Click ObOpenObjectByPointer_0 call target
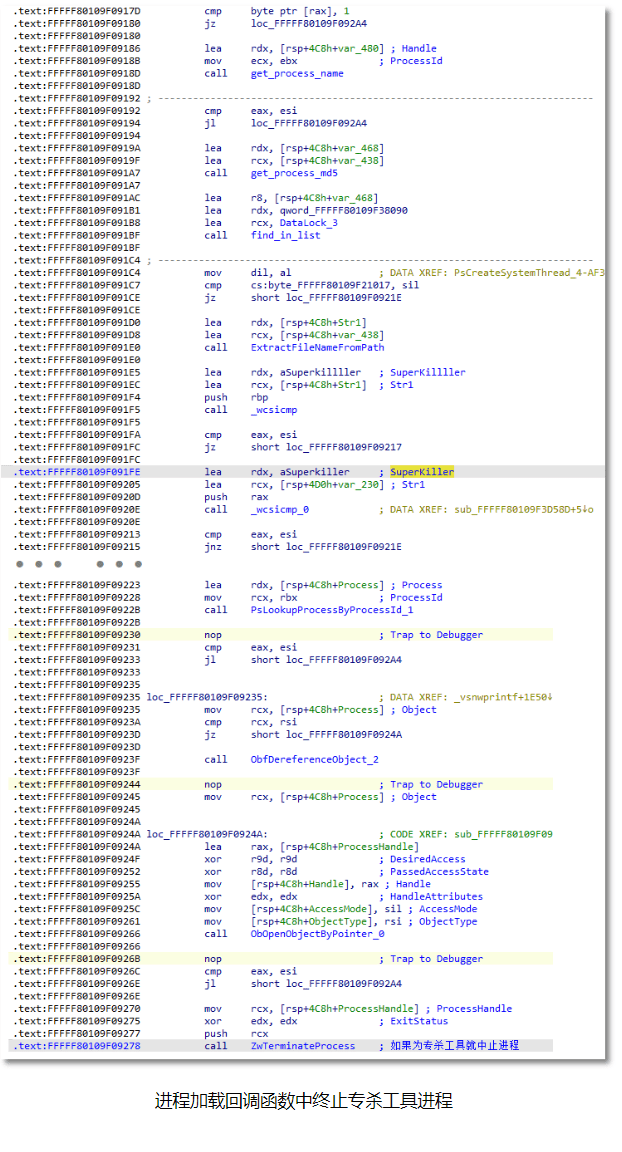 point(317,934)
